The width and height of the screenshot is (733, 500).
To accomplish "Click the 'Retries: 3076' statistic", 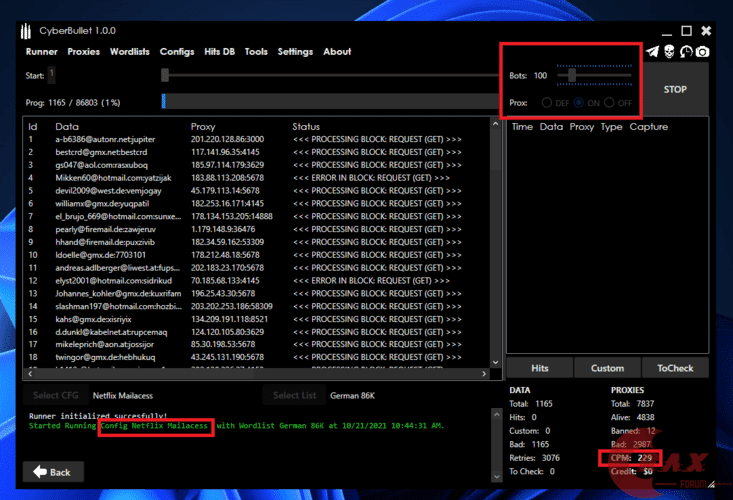I will tap(534, 458).
